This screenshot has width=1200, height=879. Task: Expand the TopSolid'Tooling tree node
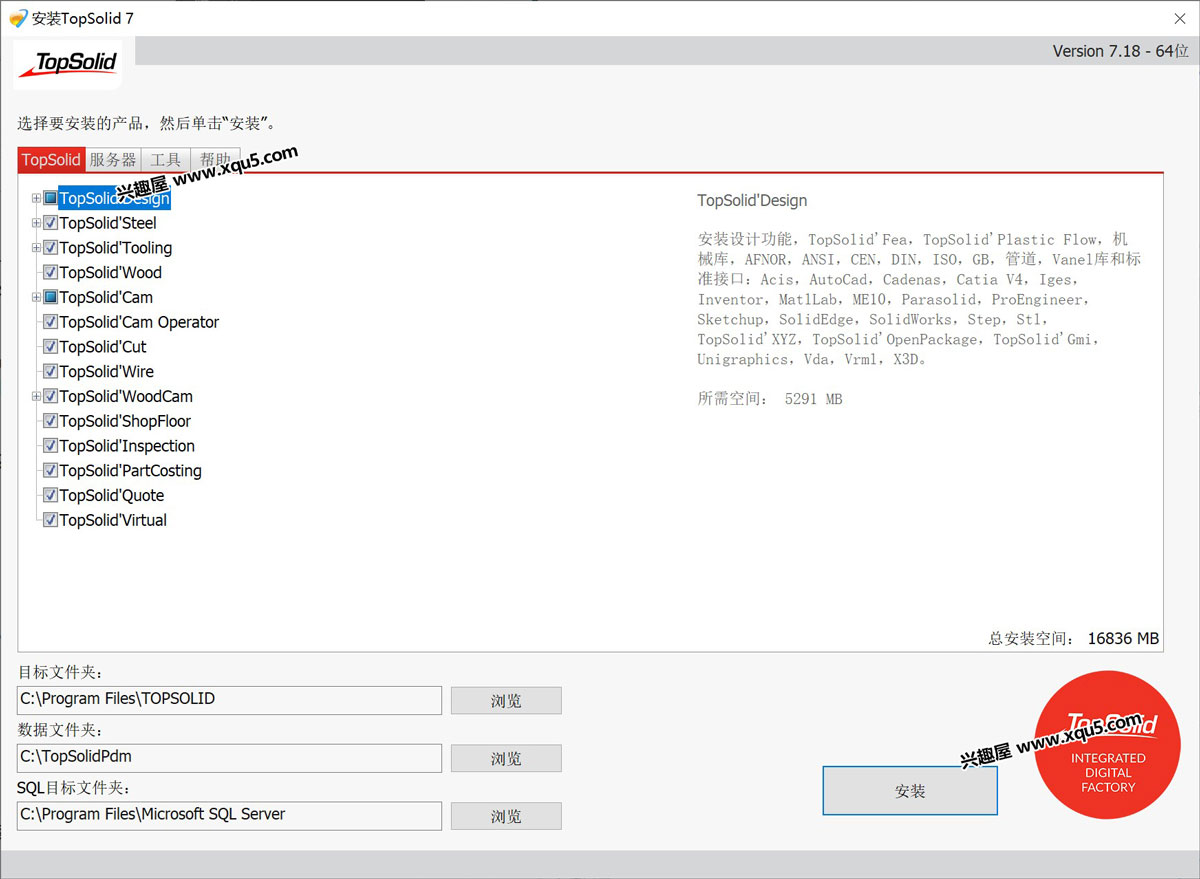(36, 248)
